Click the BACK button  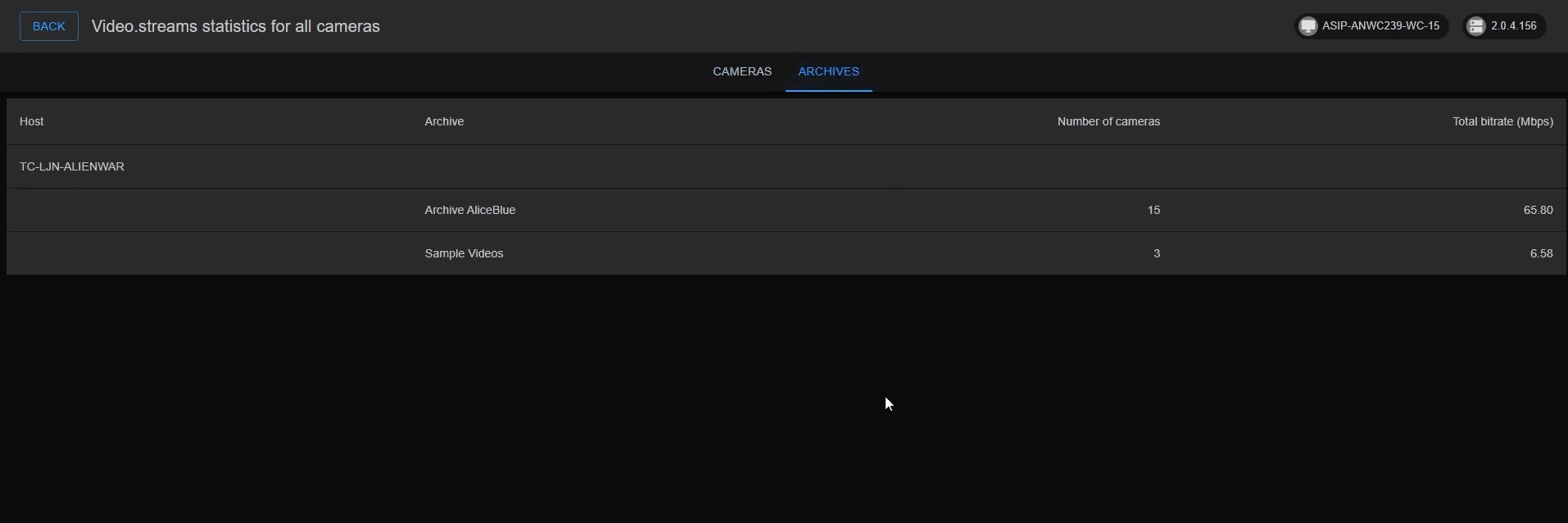[48, 26]
